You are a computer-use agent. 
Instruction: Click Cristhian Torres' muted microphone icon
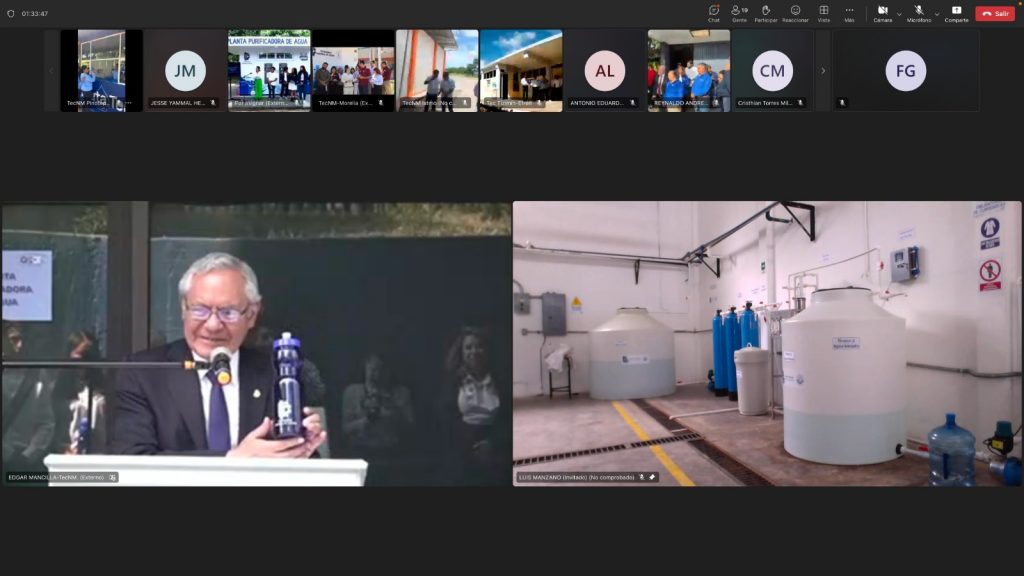[x=800, y=103]
